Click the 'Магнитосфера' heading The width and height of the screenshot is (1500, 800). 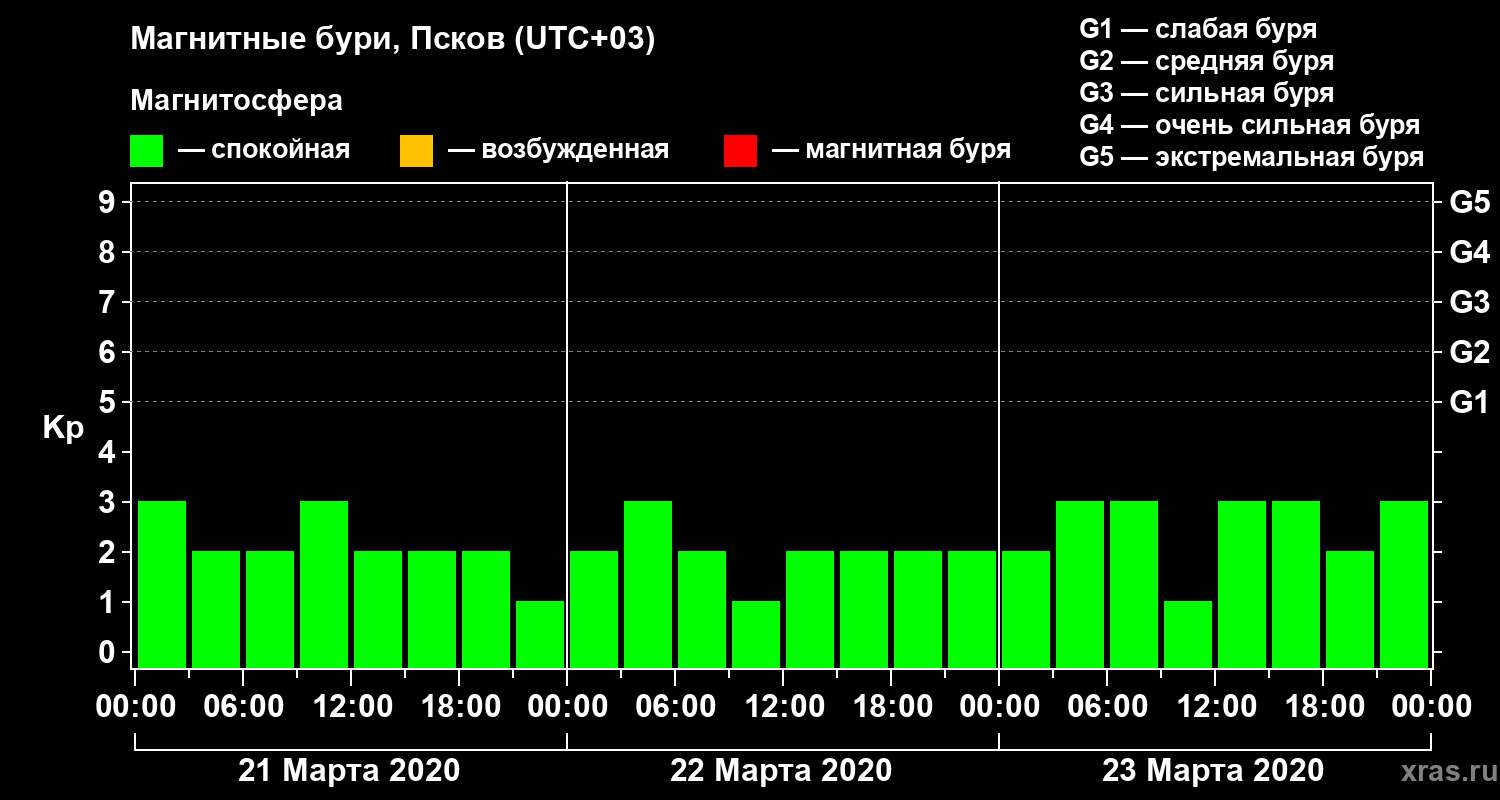tap(236, 101)
